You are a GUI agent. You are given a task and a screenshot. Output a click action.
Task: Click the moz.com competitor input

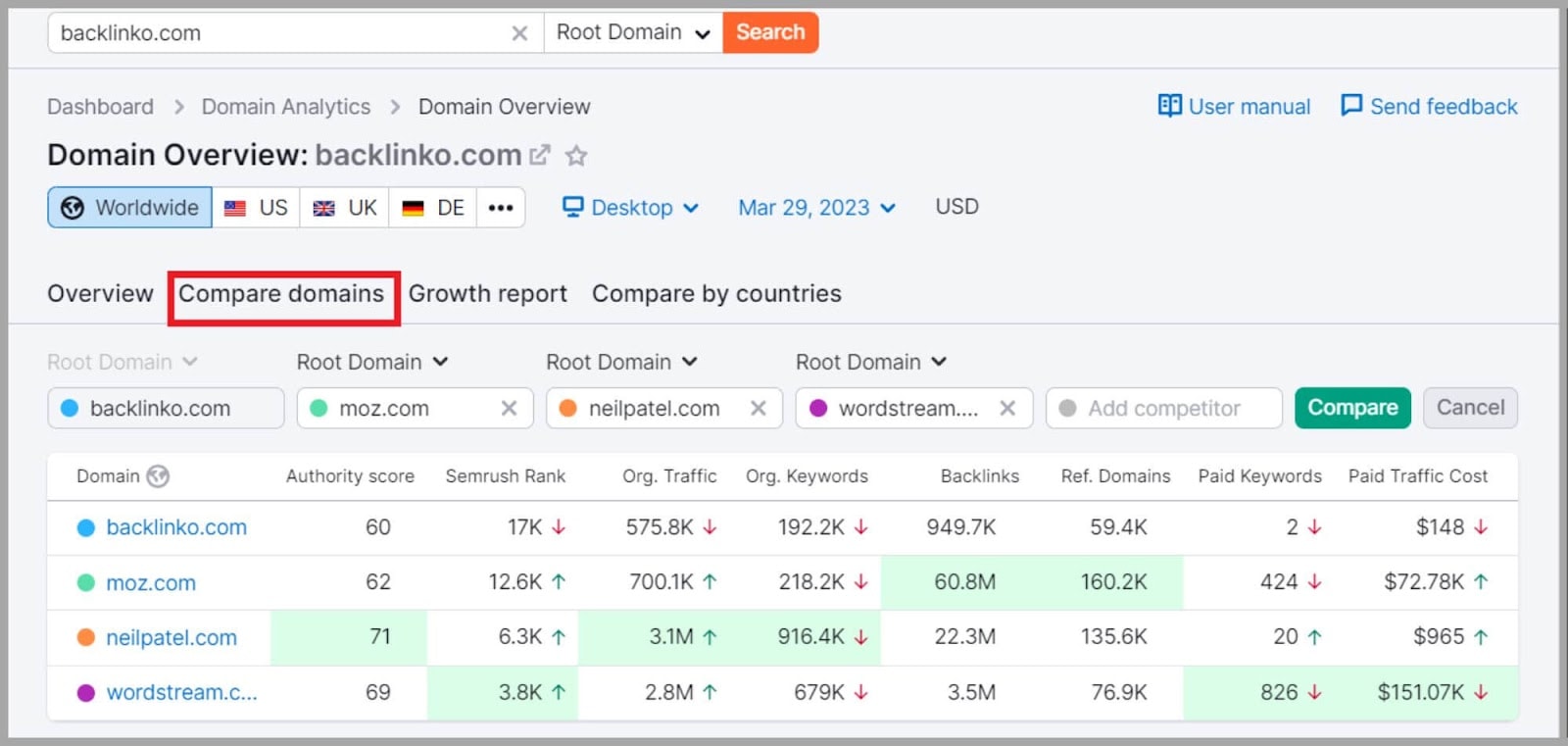[x=416, y=408]
